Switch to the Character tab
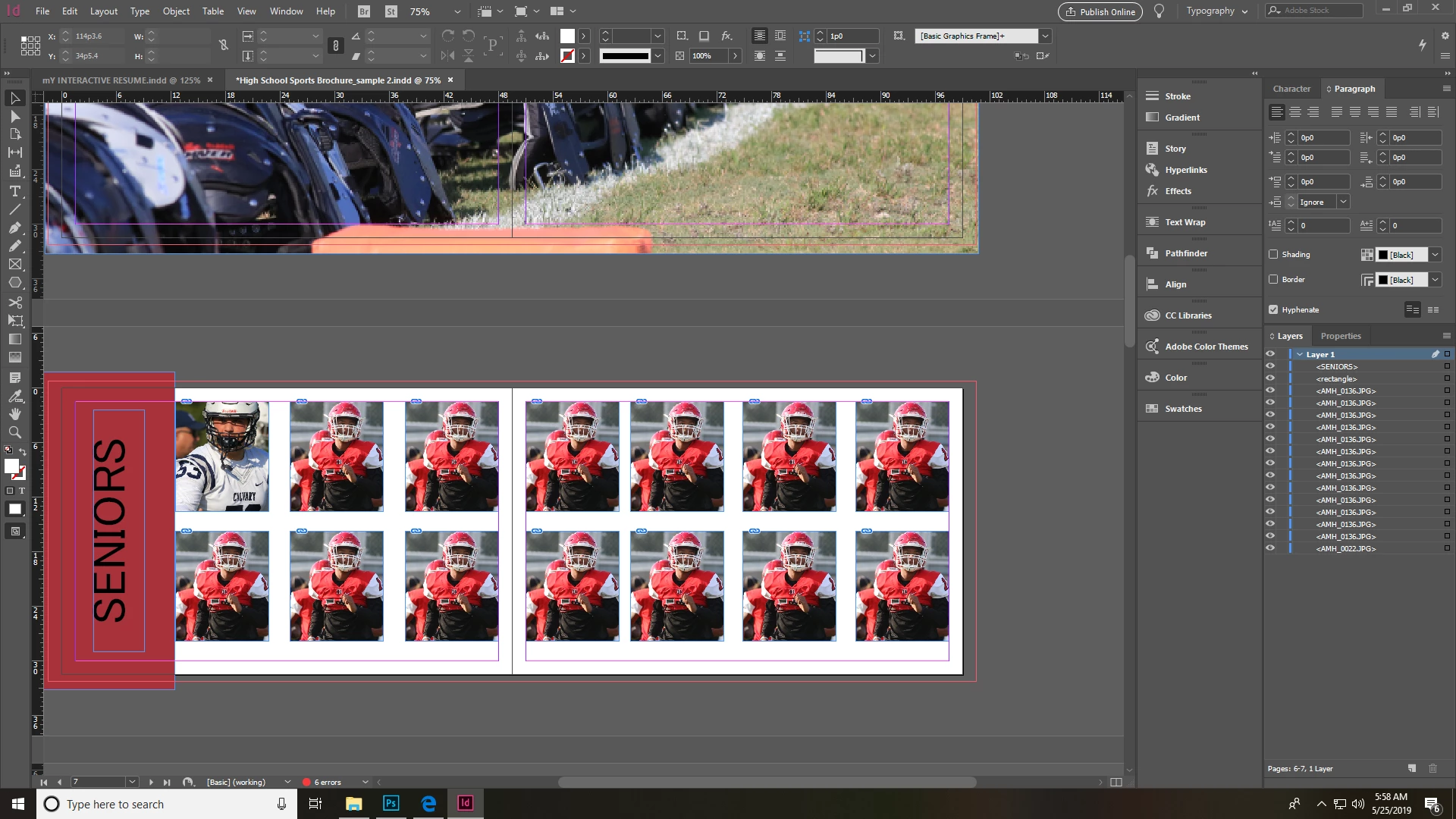Screen dimensions: 1456x819 click(x=1291, y=89)
